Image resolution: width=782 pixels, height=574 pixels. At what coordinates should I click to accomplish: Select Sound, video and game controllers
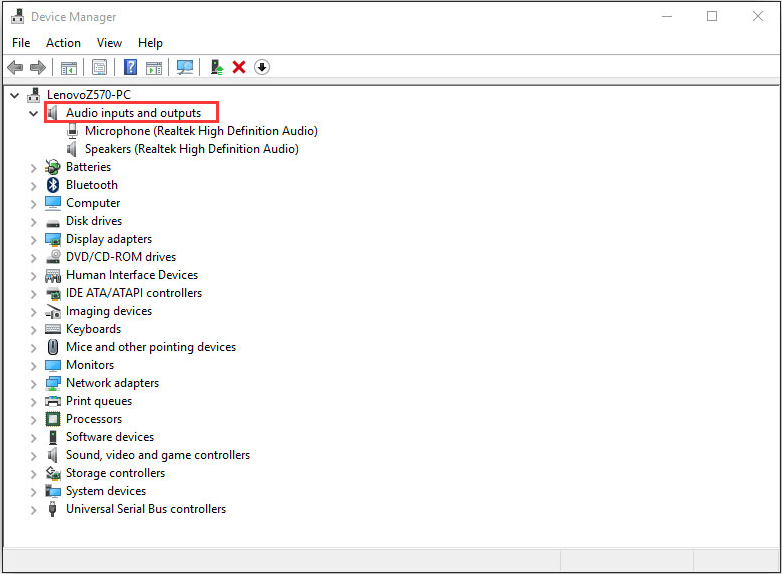157,455
